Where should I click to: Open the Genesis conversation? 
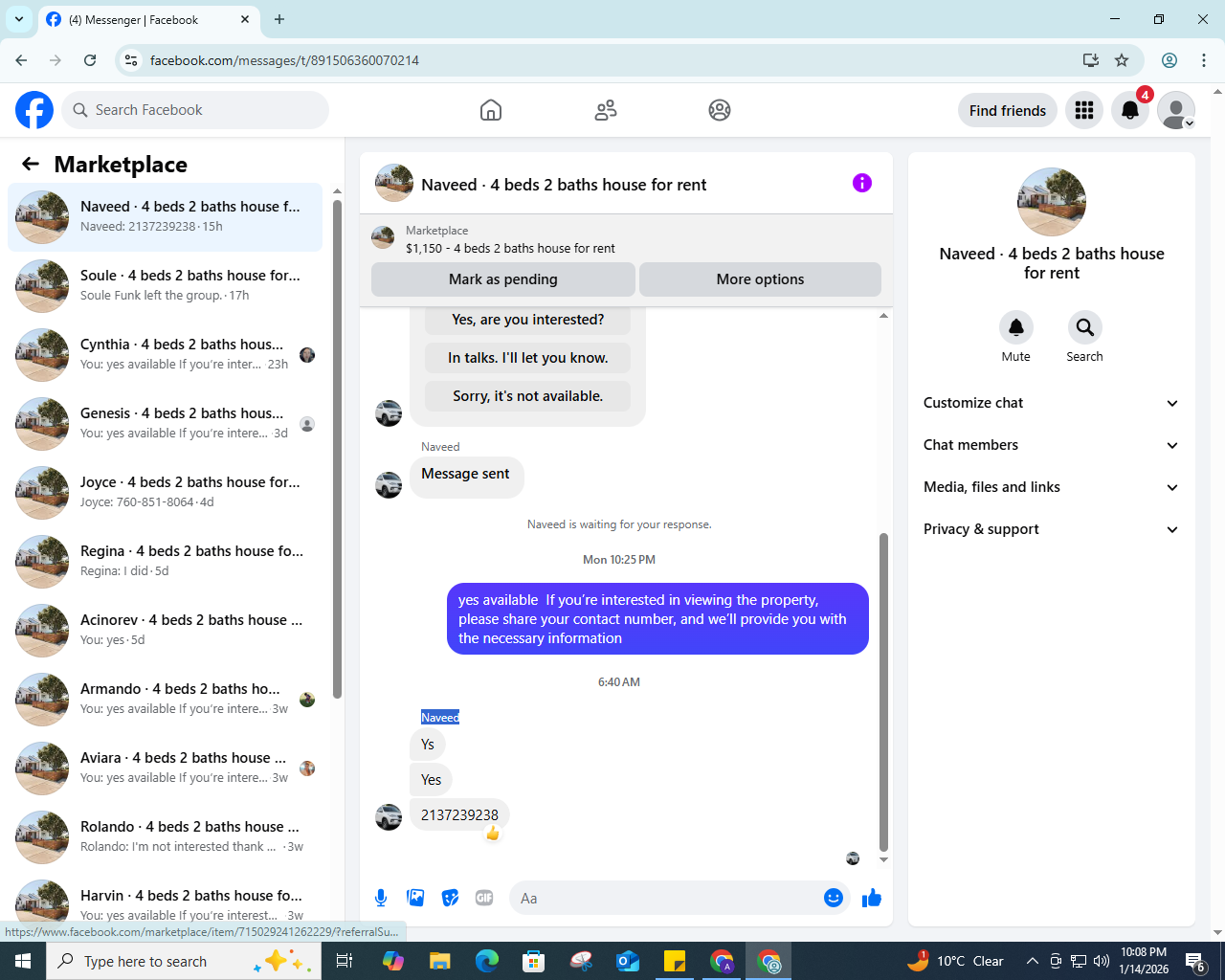166,424
